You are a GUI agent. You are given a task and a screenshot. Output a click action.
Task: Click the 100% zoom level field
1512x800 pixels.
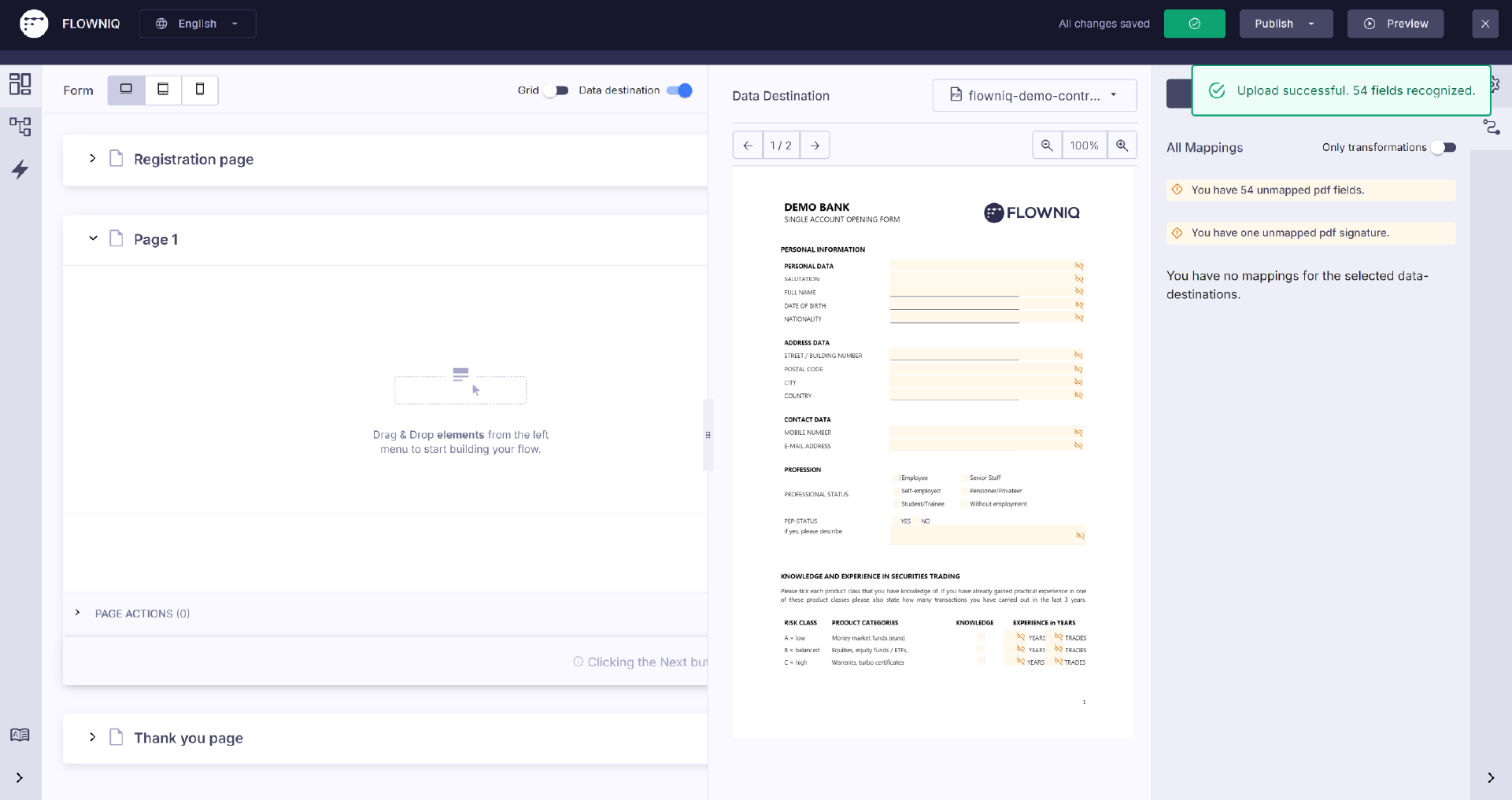1085,146
